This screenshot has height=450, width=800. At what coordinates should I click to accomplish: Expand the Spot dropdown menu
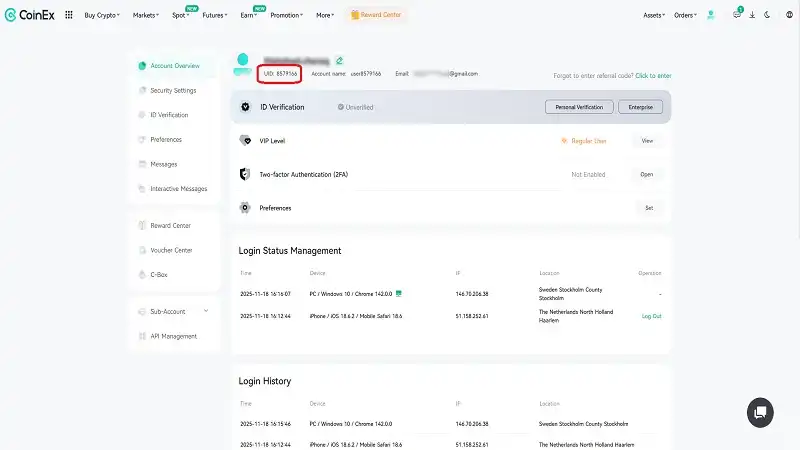[181, 15]
